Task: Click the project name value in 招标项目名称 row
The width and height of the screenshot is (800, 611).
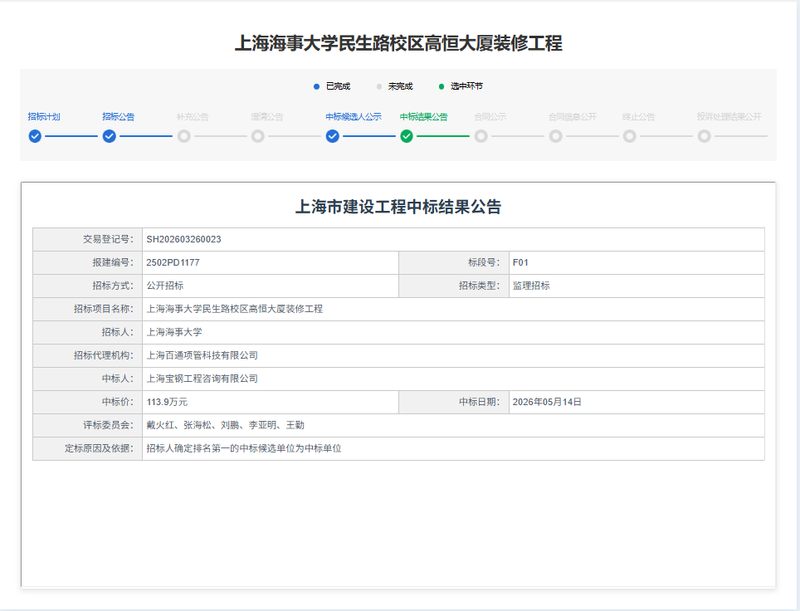Action: coord(235,309)
